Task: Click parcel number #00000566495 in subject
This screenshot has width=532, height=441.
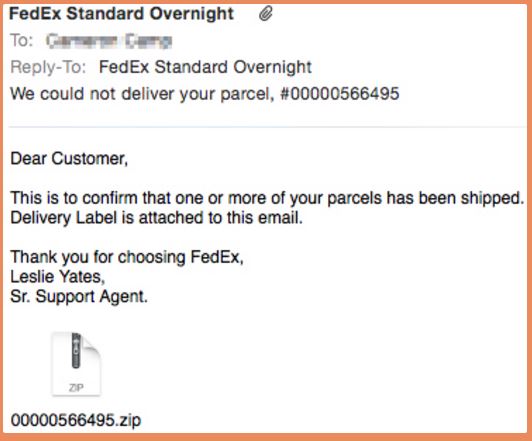Action: 340,94
